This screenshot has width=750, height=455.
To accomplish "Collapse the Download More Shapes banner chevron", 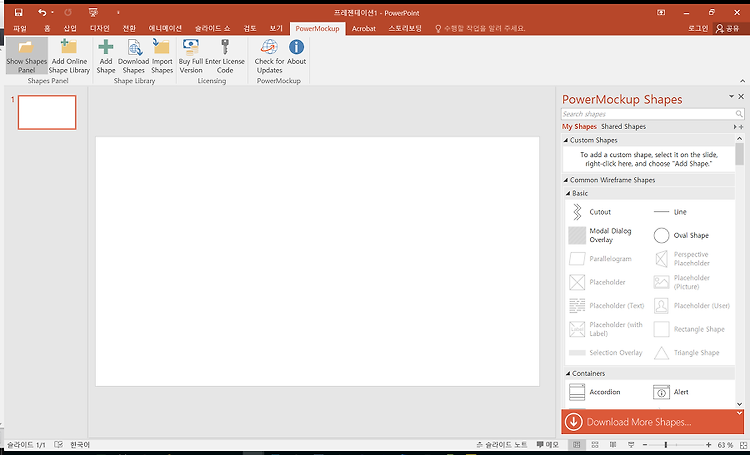I will coord(739,412).
